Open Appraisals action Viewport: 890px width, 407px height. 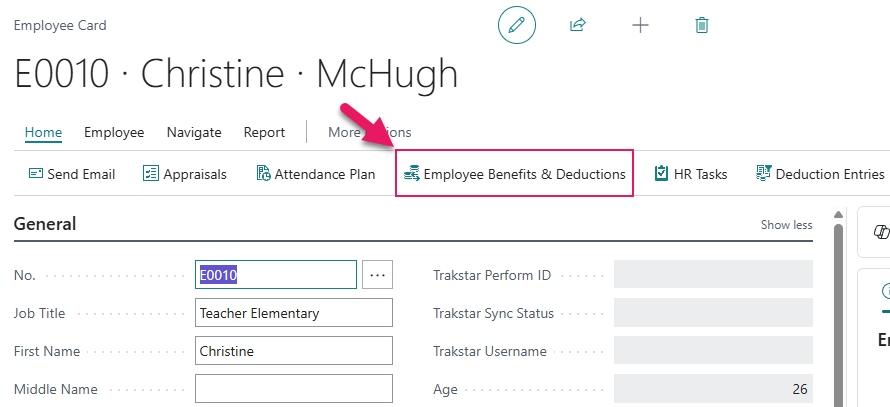[184, 174]
